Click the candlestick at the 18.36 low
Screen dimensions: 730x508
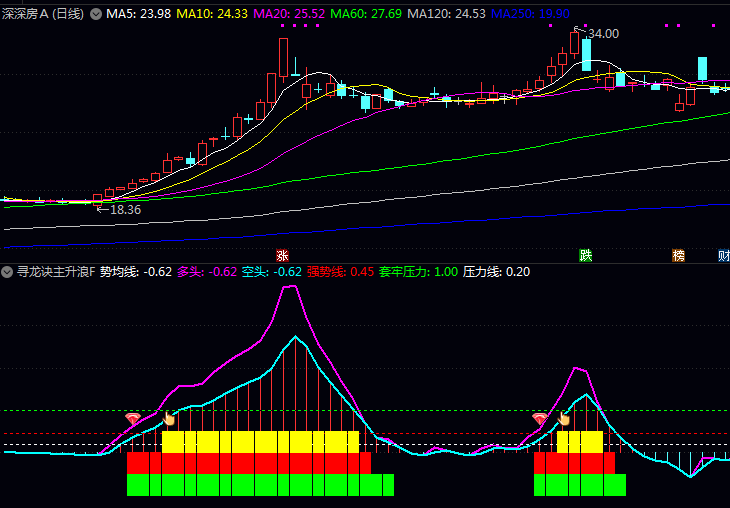tap(97, 200)
